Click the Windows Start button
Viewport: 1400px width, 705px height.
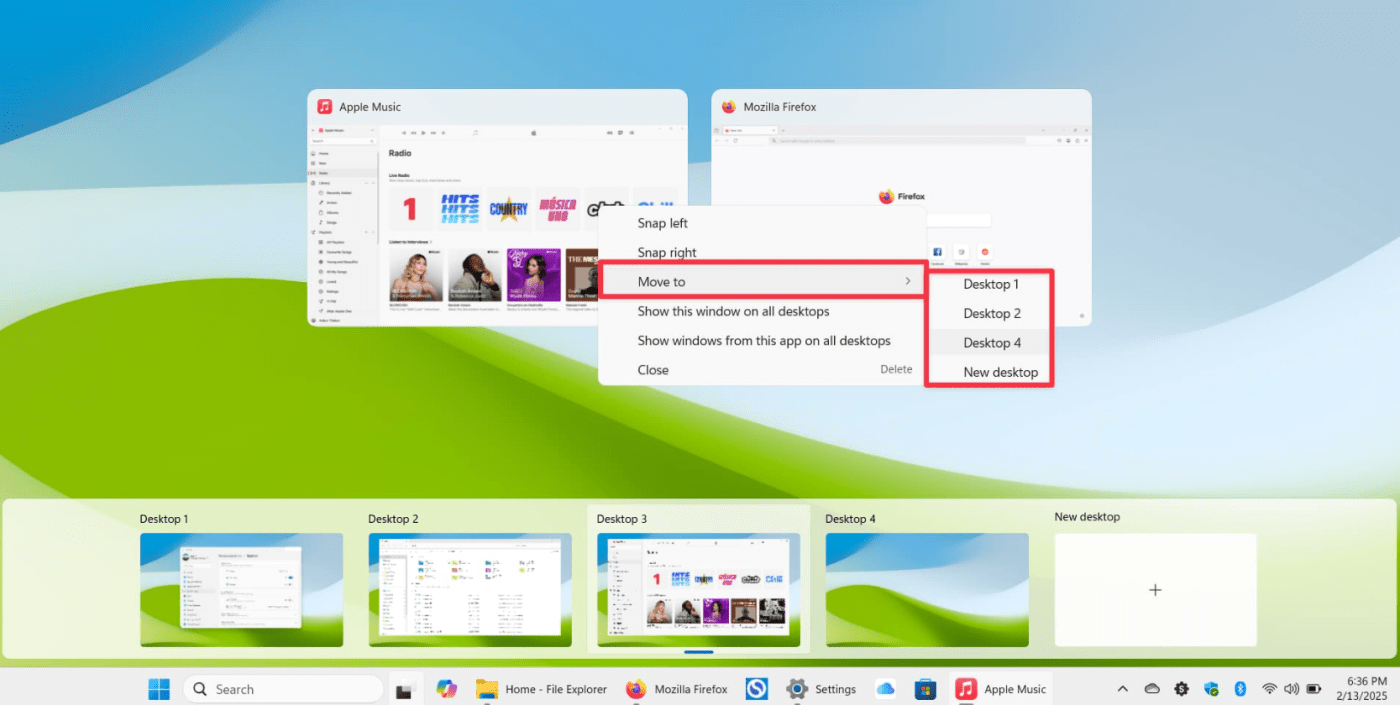(x=159, y=689)
